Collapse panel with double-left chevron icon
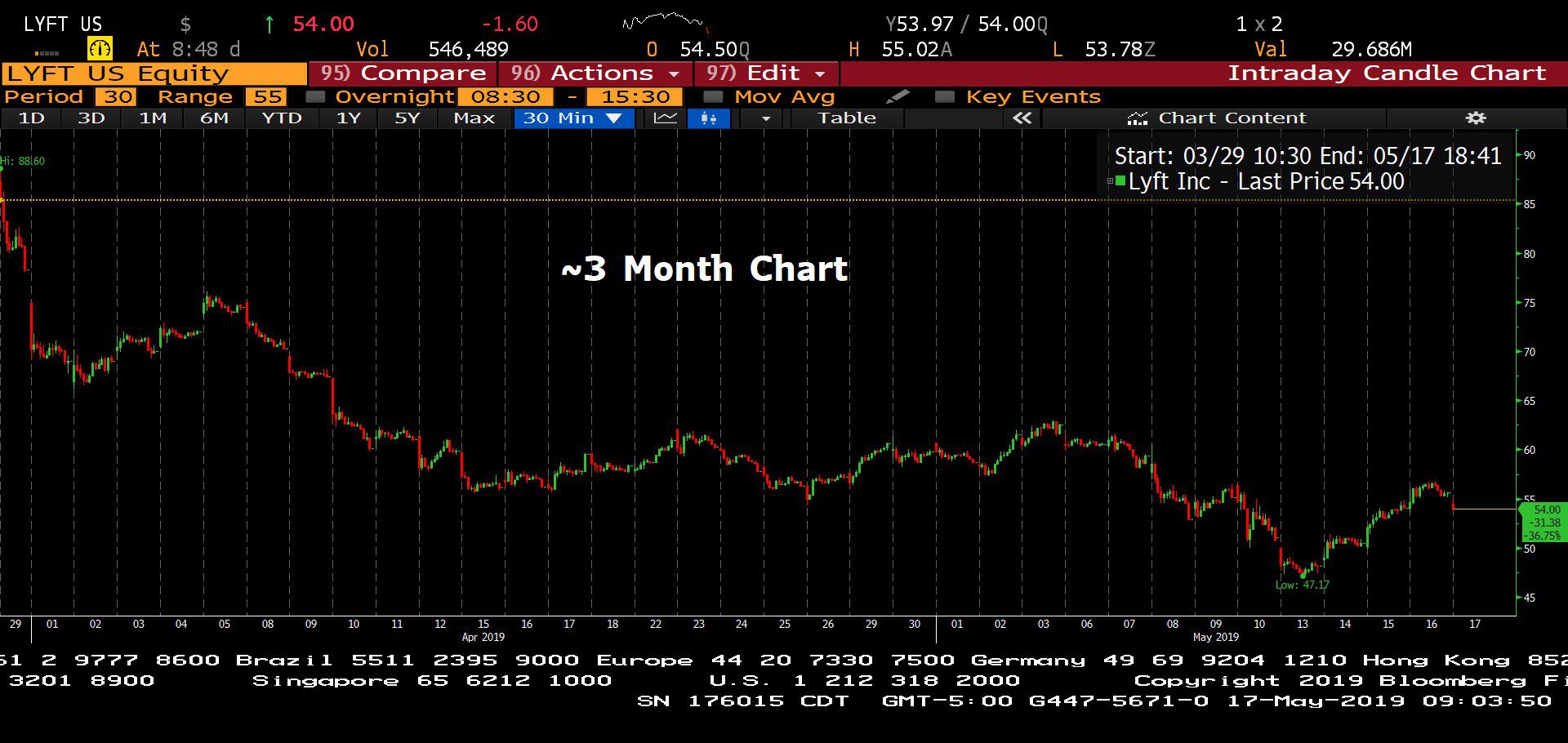Image resolution: width=1568 pixels, height=743 pixels. pyautogui.click(x=1022, y=118)
